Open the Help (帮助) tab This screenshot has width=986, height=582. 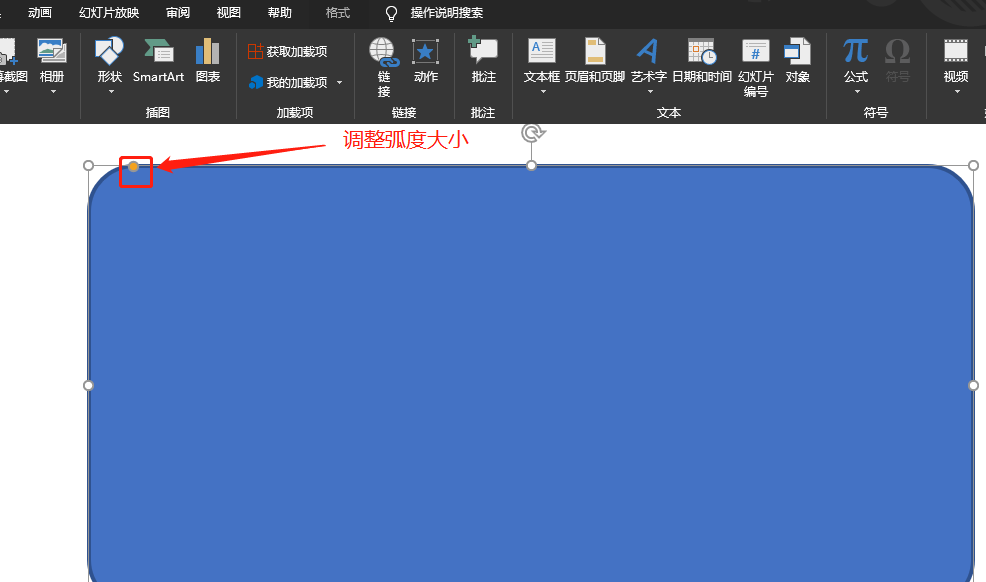(x=279, y=13)
